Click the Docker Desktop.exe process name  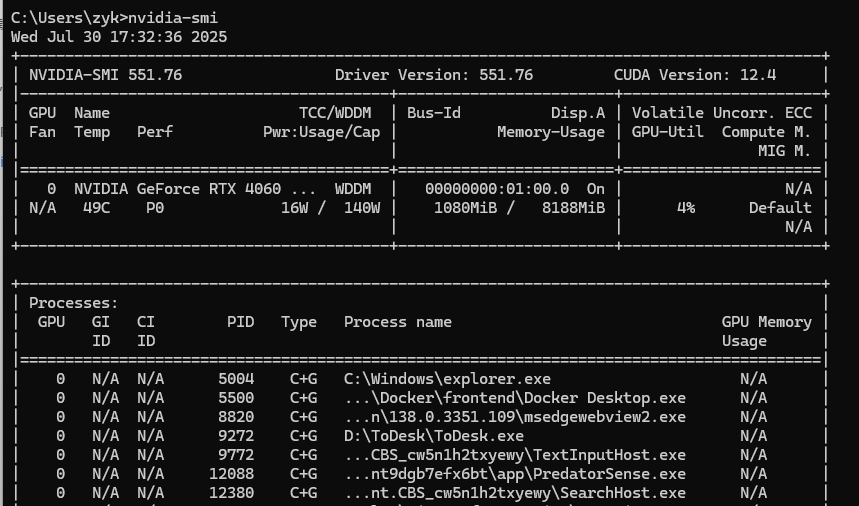click(x=515, y=398)
